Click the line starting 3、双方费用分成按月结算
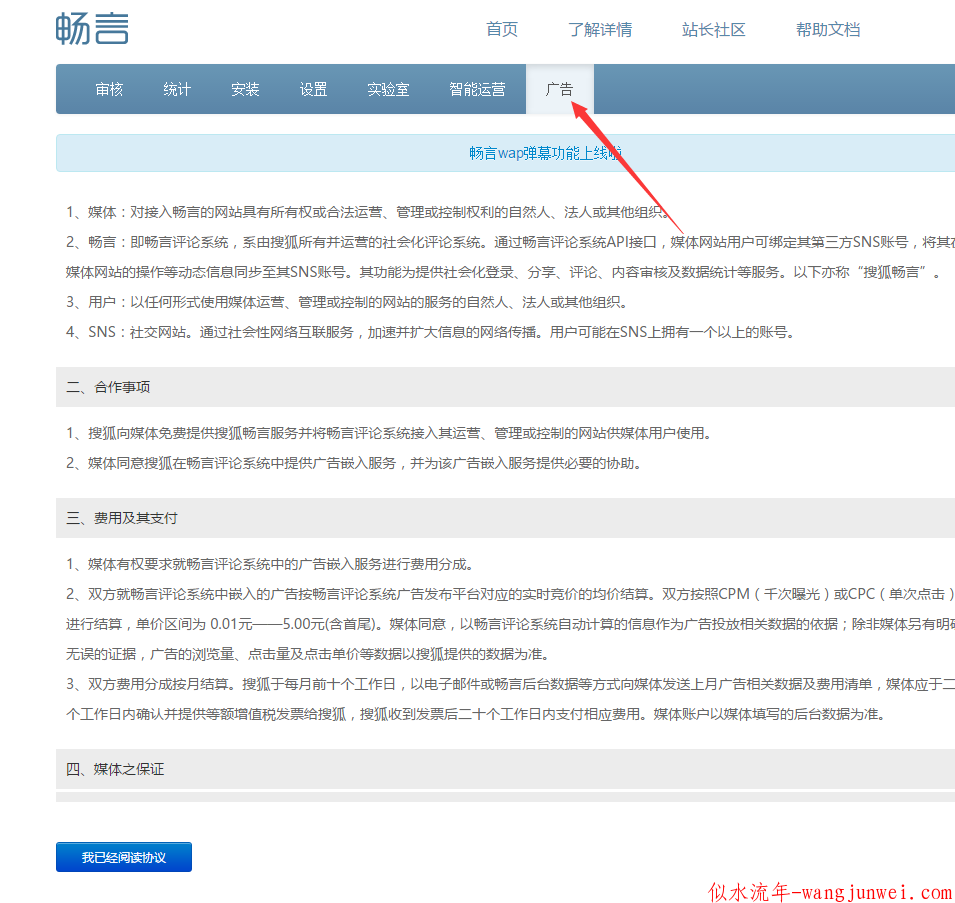 510,684
